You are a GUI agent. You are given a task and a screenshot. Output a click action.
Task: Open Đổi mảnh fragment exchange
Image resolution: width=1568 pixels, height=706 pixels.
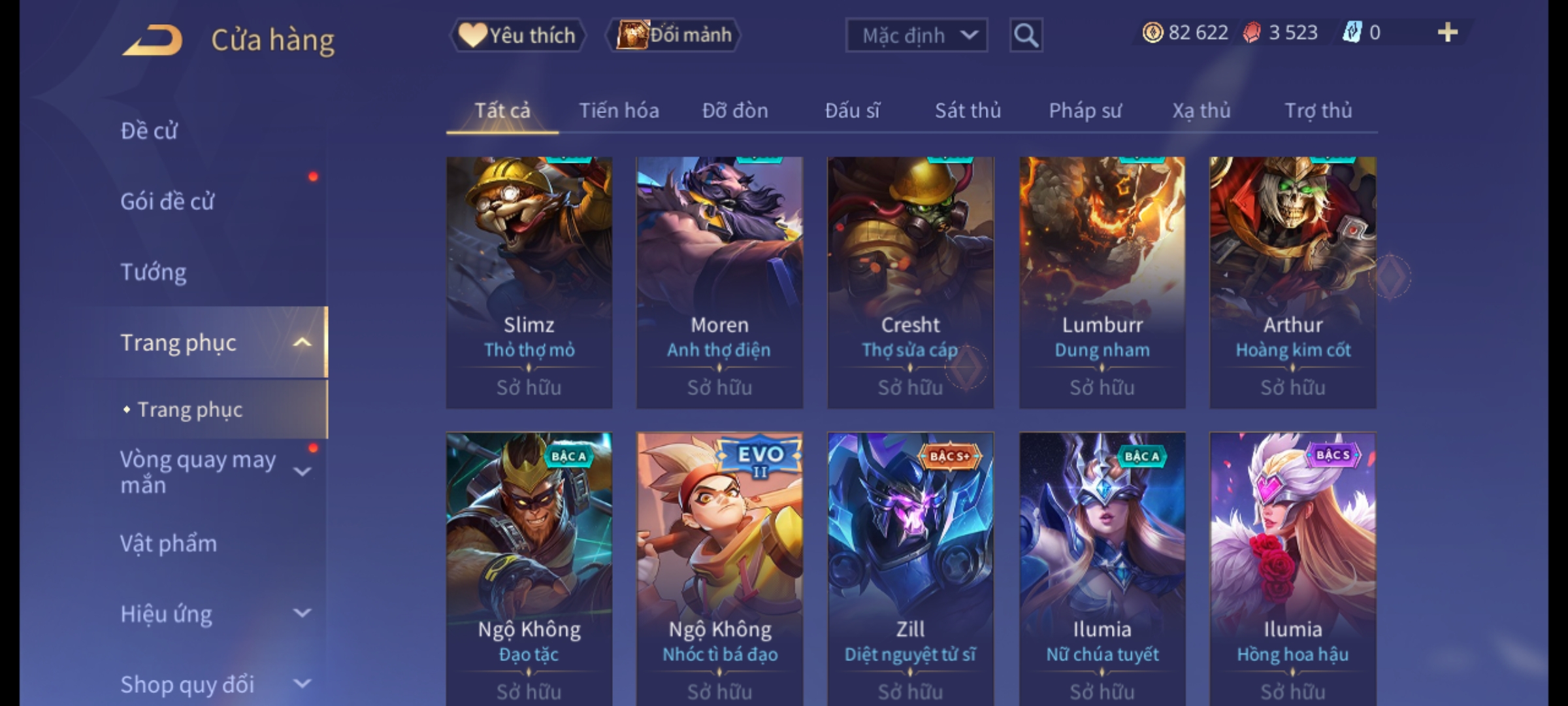click(x=674, y=35)
